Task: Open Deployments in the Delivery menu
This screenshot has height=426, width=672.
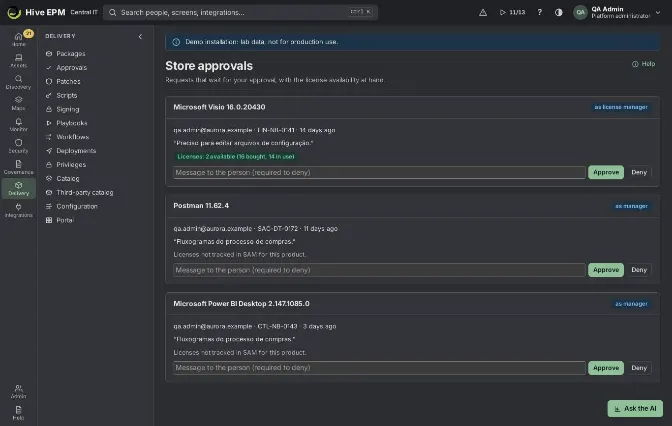Action: (x=76, y=151)
